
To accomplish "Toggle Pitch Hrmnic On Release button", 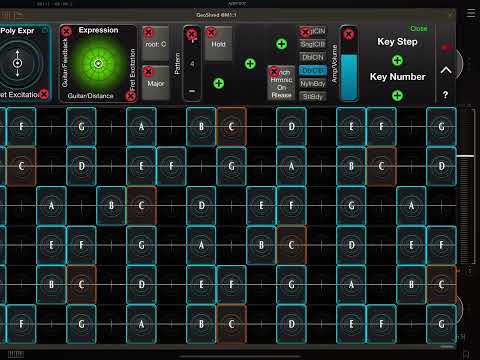I will pos(281,83).
